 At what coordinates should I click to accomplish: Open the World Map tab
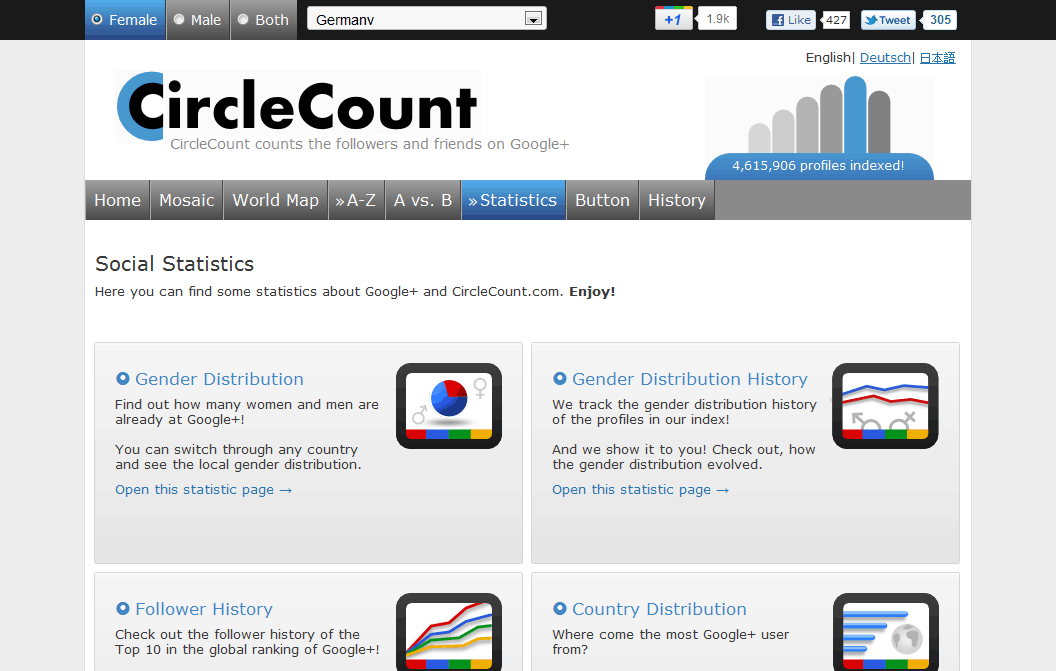tap(275, 200)
